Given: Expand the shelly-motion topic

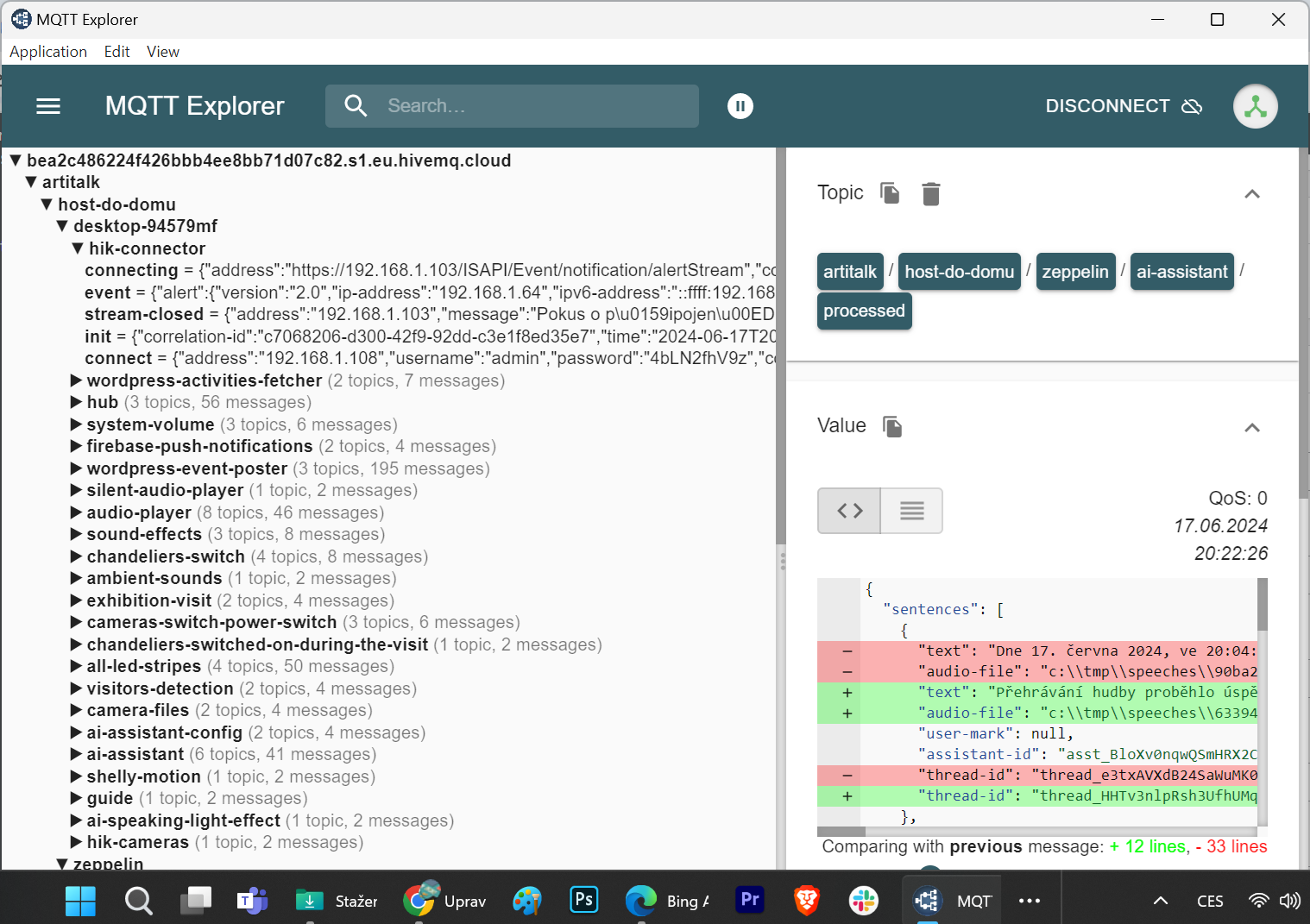Looking at the screenshot, I should pos(76,776).
